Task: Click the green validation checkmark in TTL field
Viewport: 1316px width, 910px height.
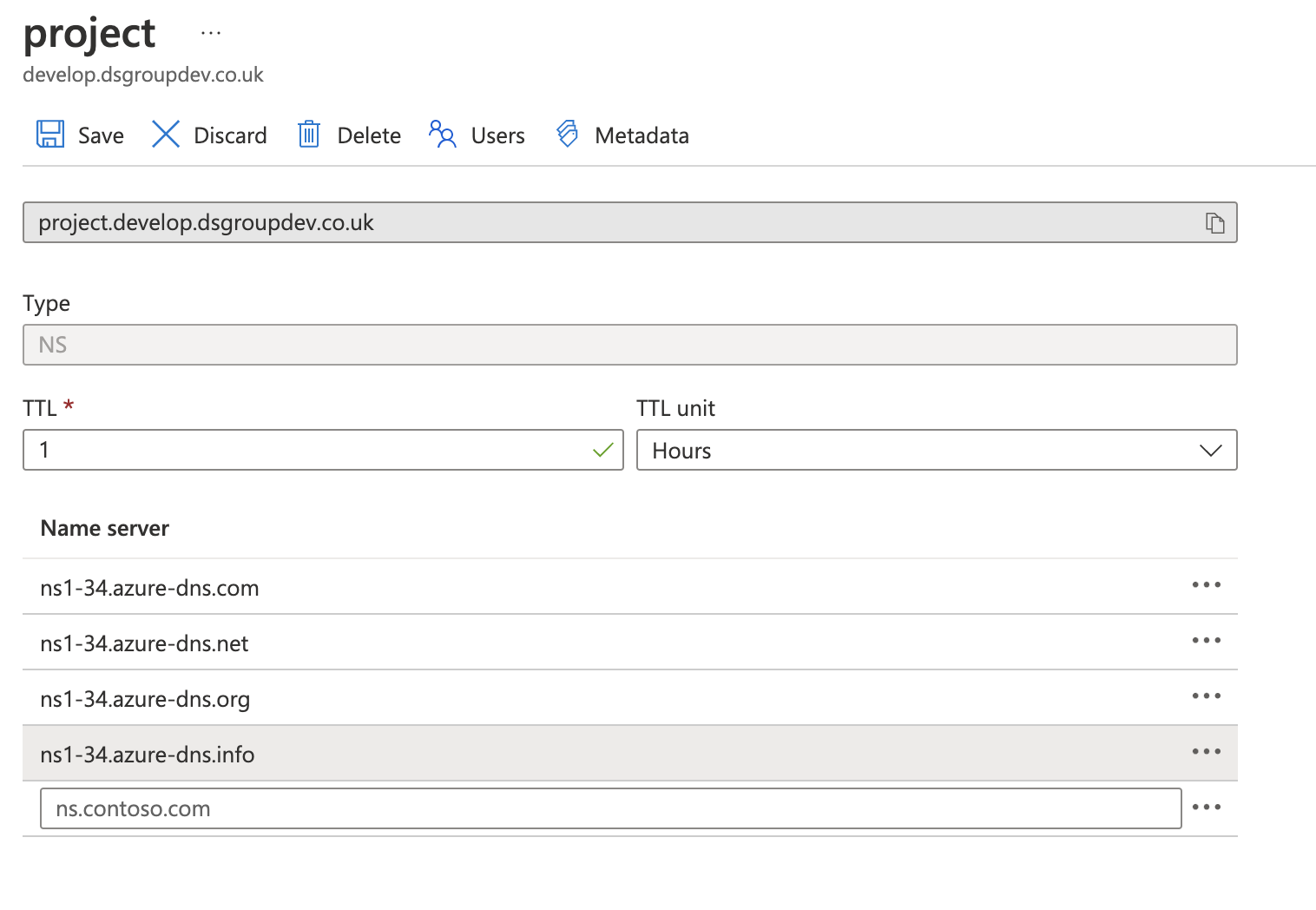Action: pyautogui.click(x=603, y=450)
